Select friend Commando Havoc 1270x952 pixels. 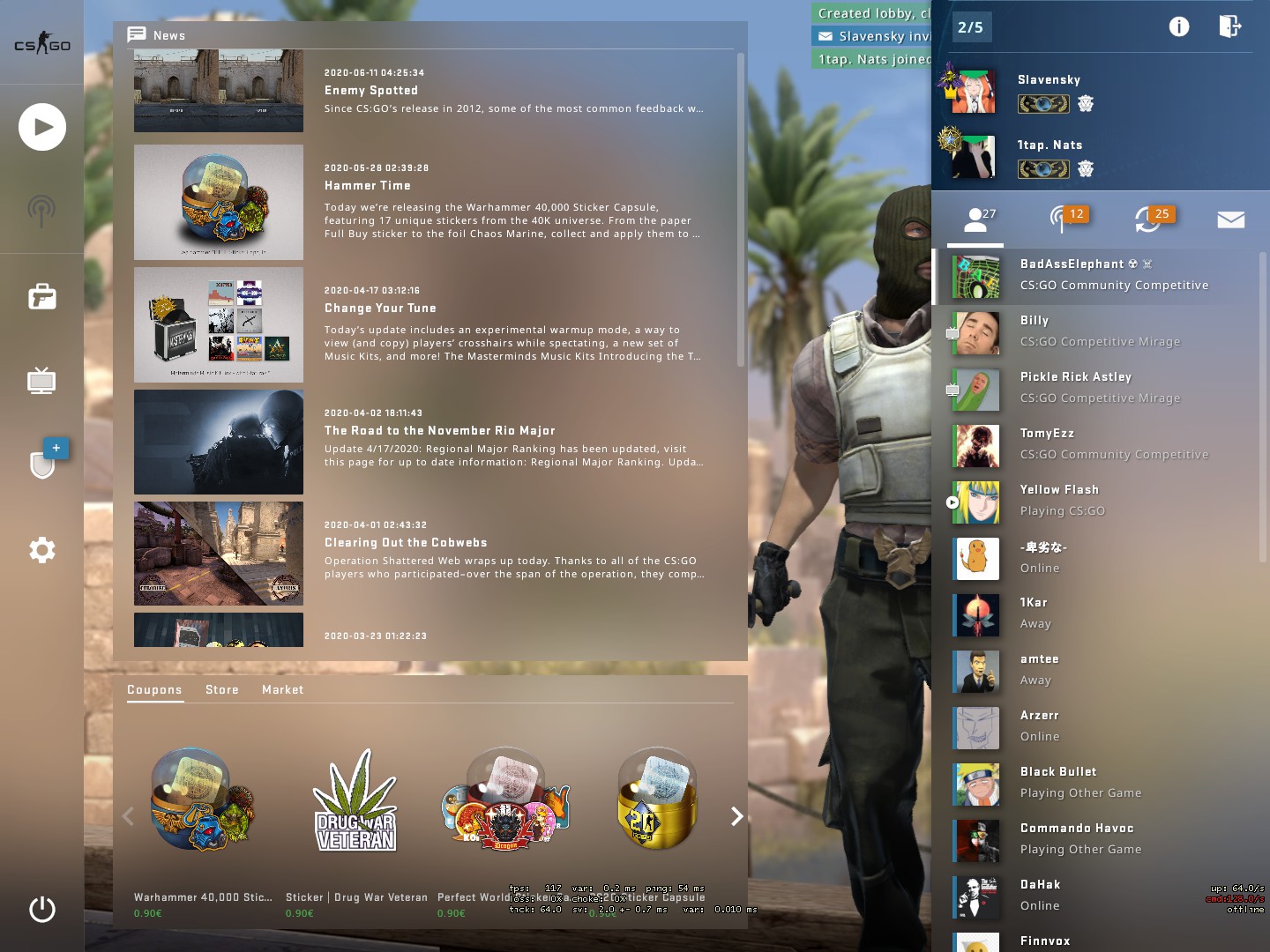(x=1095, y=841)
